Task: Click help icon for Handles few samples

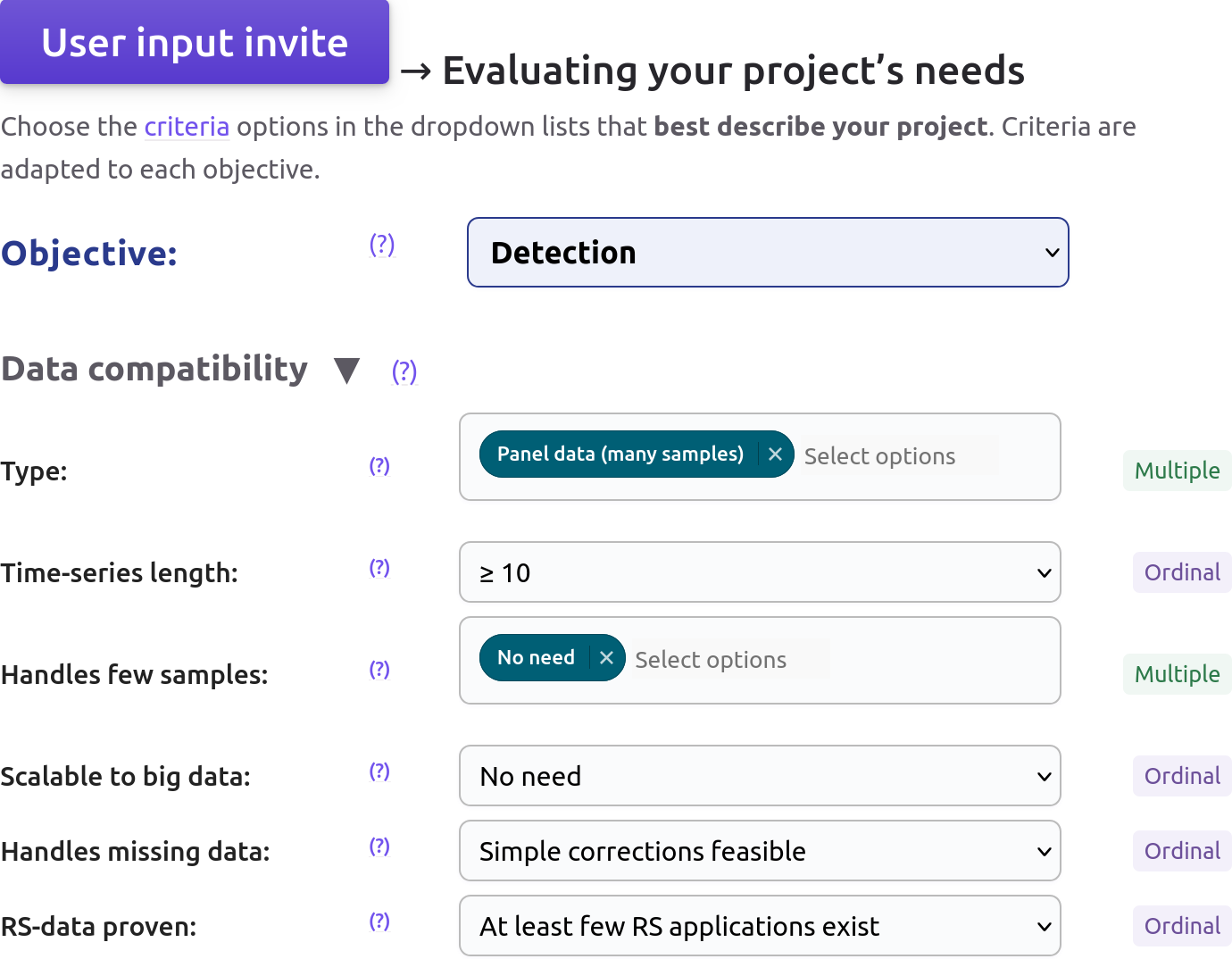Action: 379,670
